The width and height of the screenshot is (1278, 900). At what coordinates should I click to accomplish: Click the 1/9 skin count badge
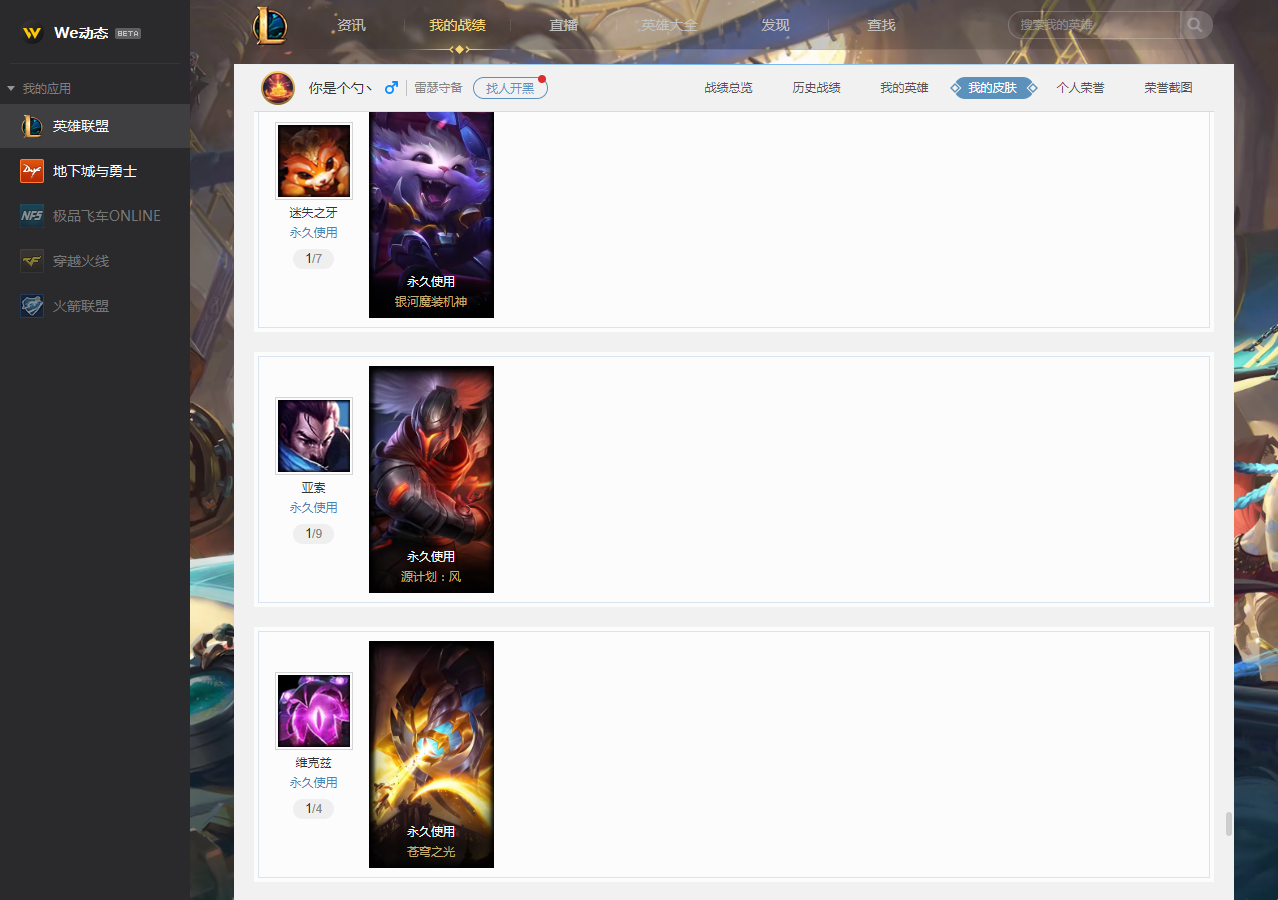314,534
